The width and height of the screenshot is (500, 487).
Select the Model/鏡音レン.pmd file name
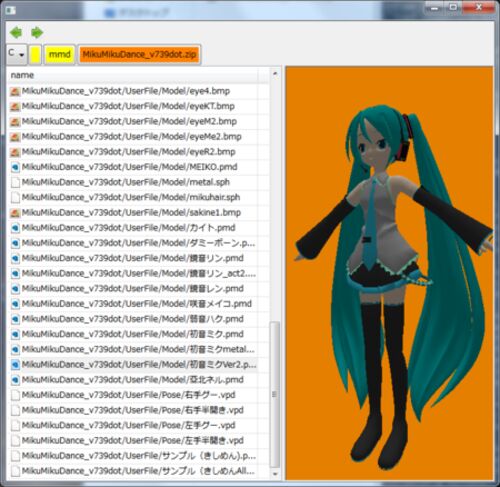pos(133,288)
